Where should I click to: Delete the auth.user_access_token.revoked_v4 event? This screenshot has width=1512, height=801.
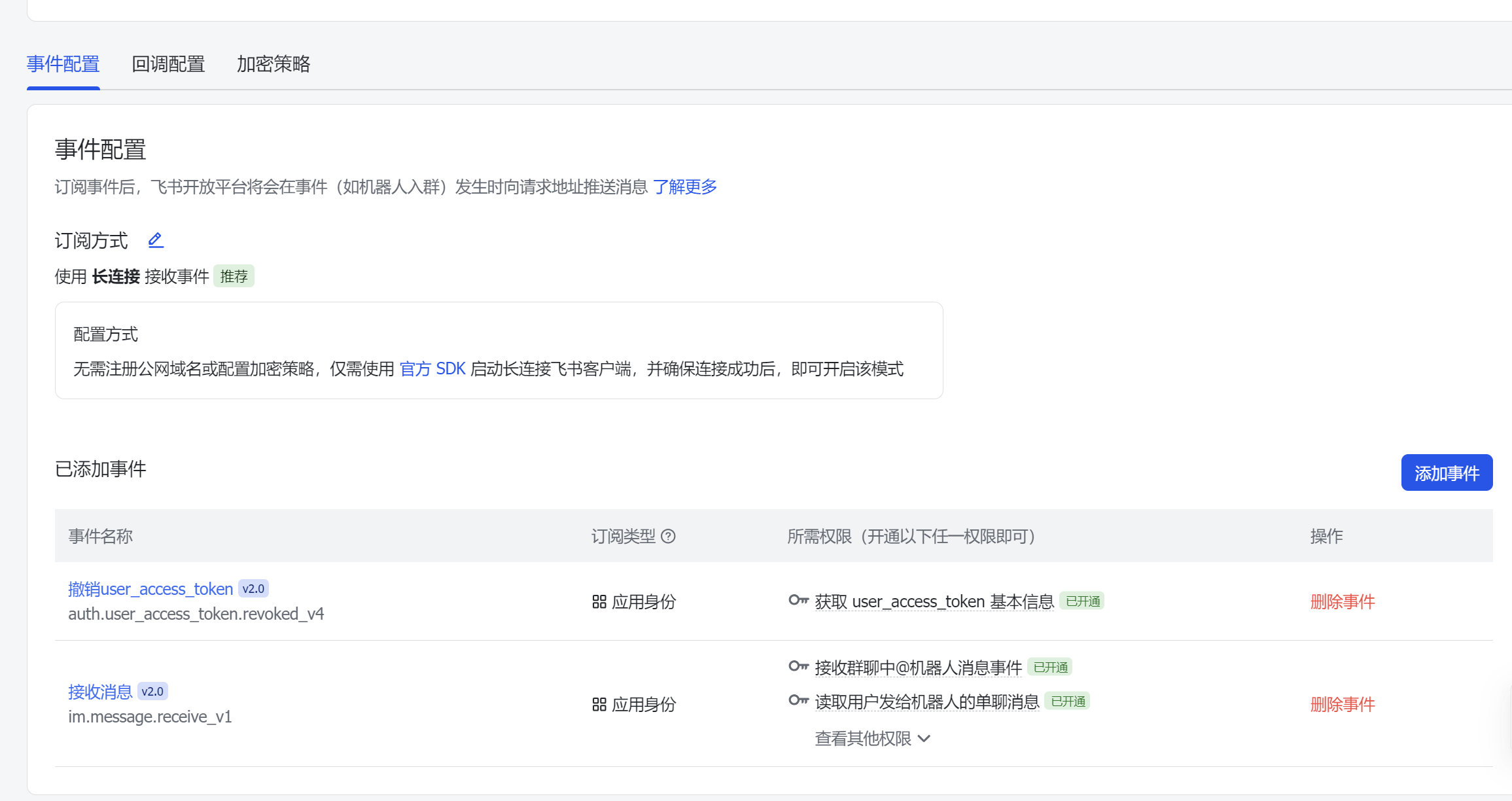pyautogui.click(x=1342, y=602)
